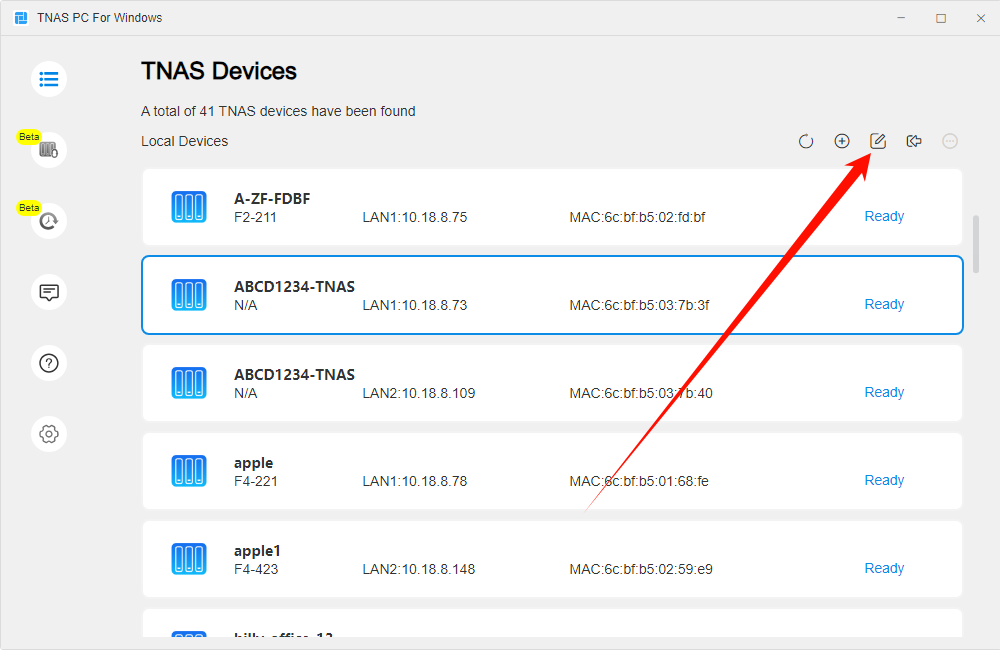Click Ready link for LAN2:10.18.8.109
This screenshot has height=650, width=1000.
point(884,392)
